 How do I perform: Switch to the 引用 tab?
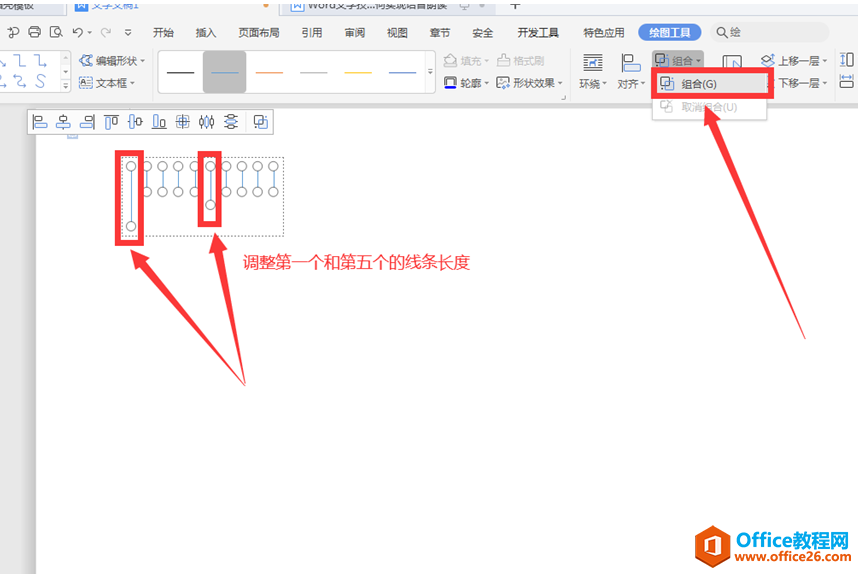(x=312, y=33)
